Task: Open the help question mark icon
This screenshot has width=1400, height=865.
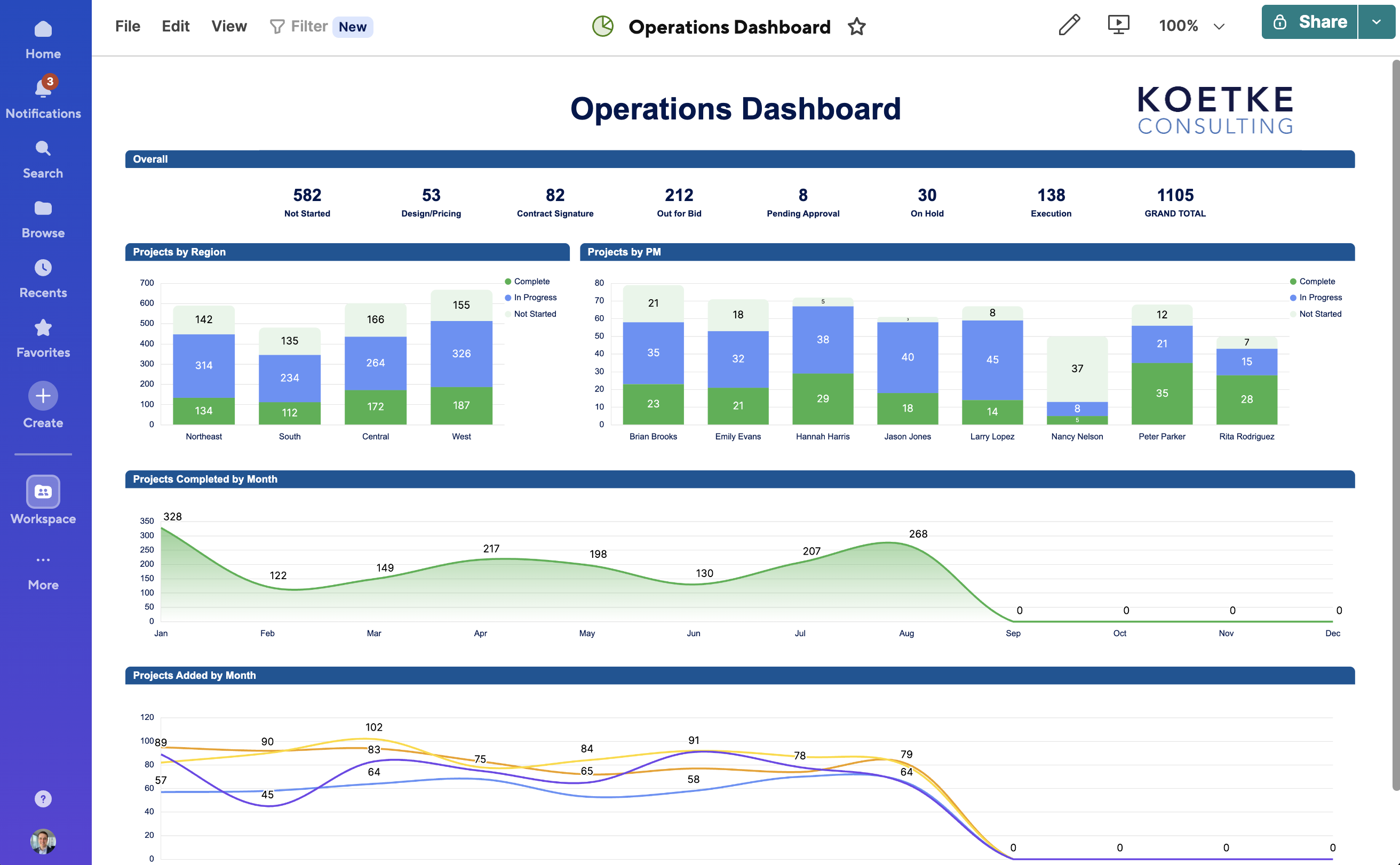Action: pyautogui.click(x=43, y=799)
